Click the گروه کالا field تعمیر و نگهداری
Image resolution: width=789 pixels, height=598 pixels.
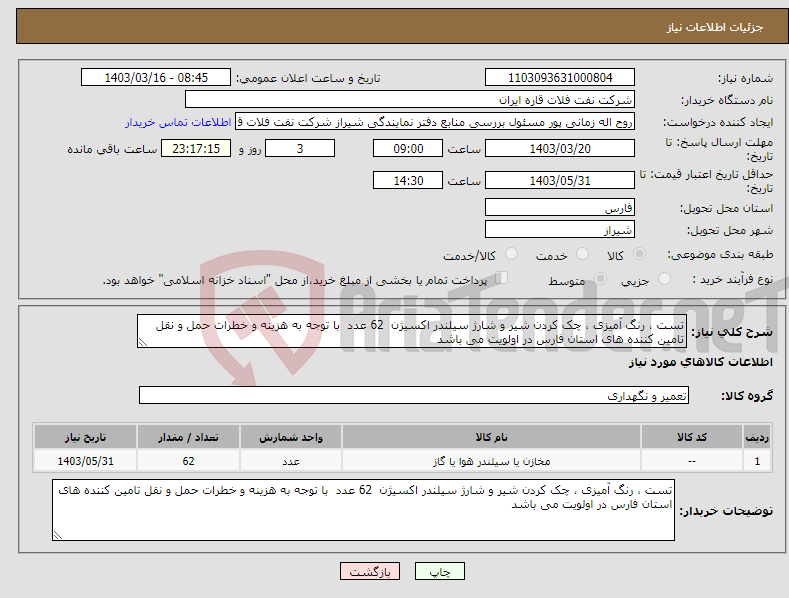point(414,396)
